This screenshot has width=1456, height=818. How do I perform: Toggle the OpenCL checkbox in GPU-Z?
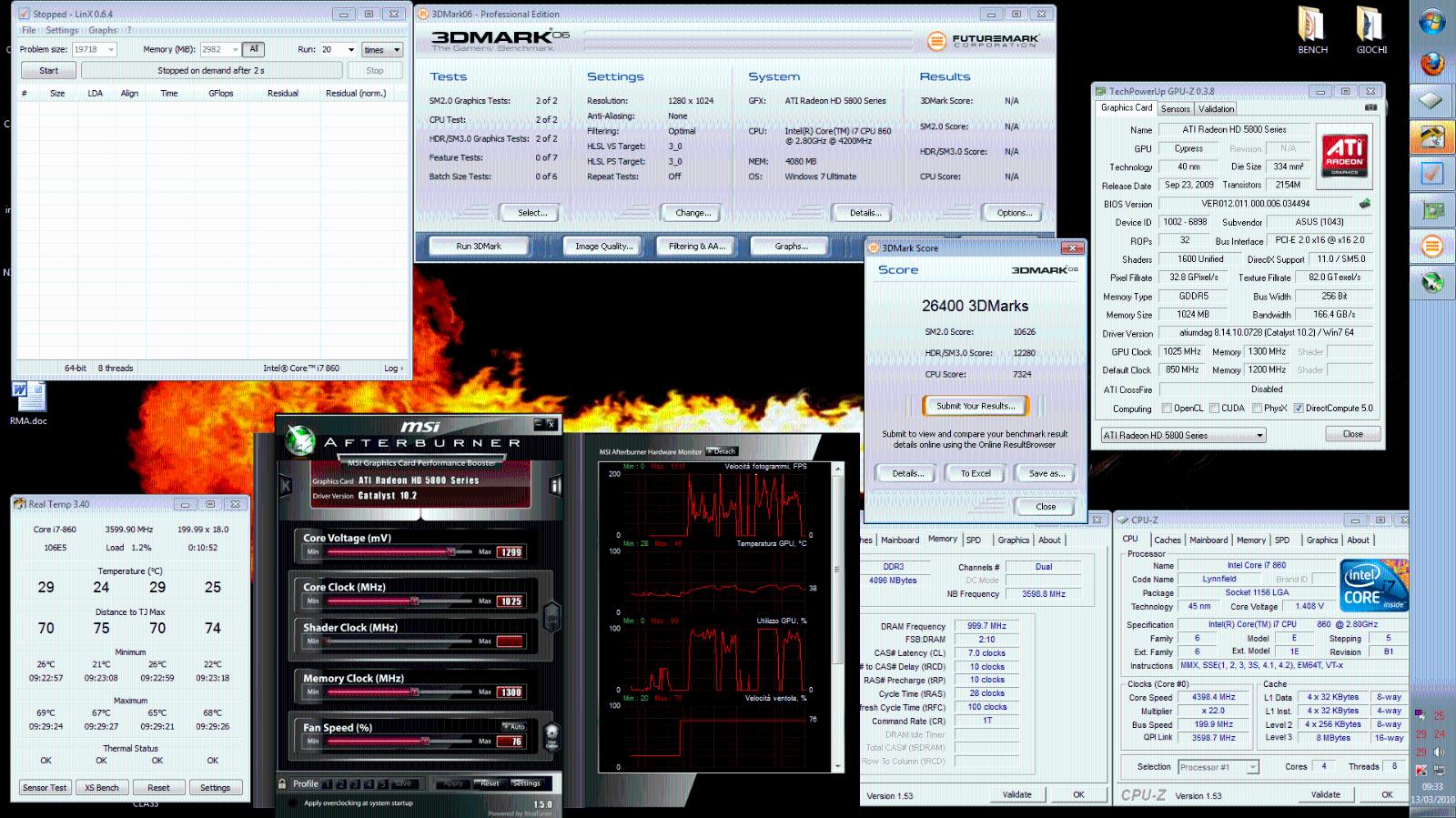pos(1167,409)
